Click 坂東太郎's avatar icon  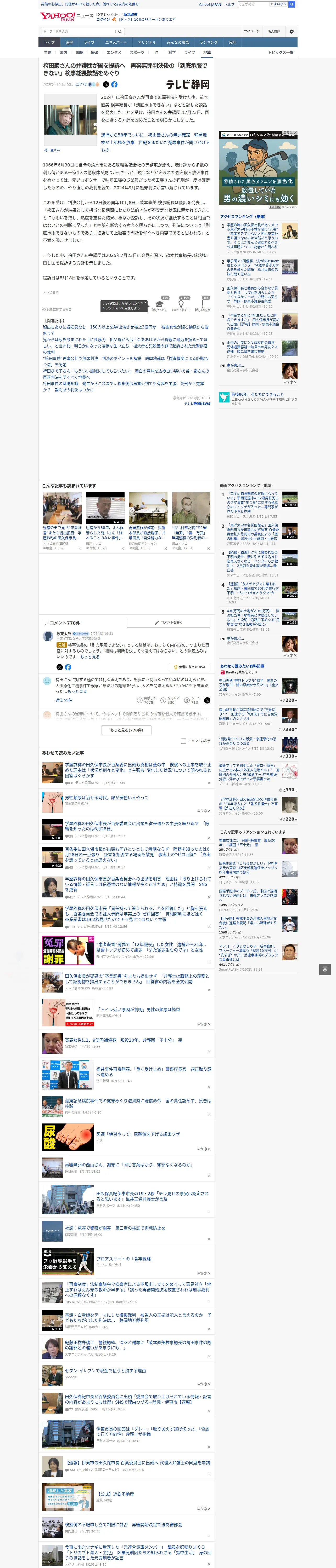(48, 636)
